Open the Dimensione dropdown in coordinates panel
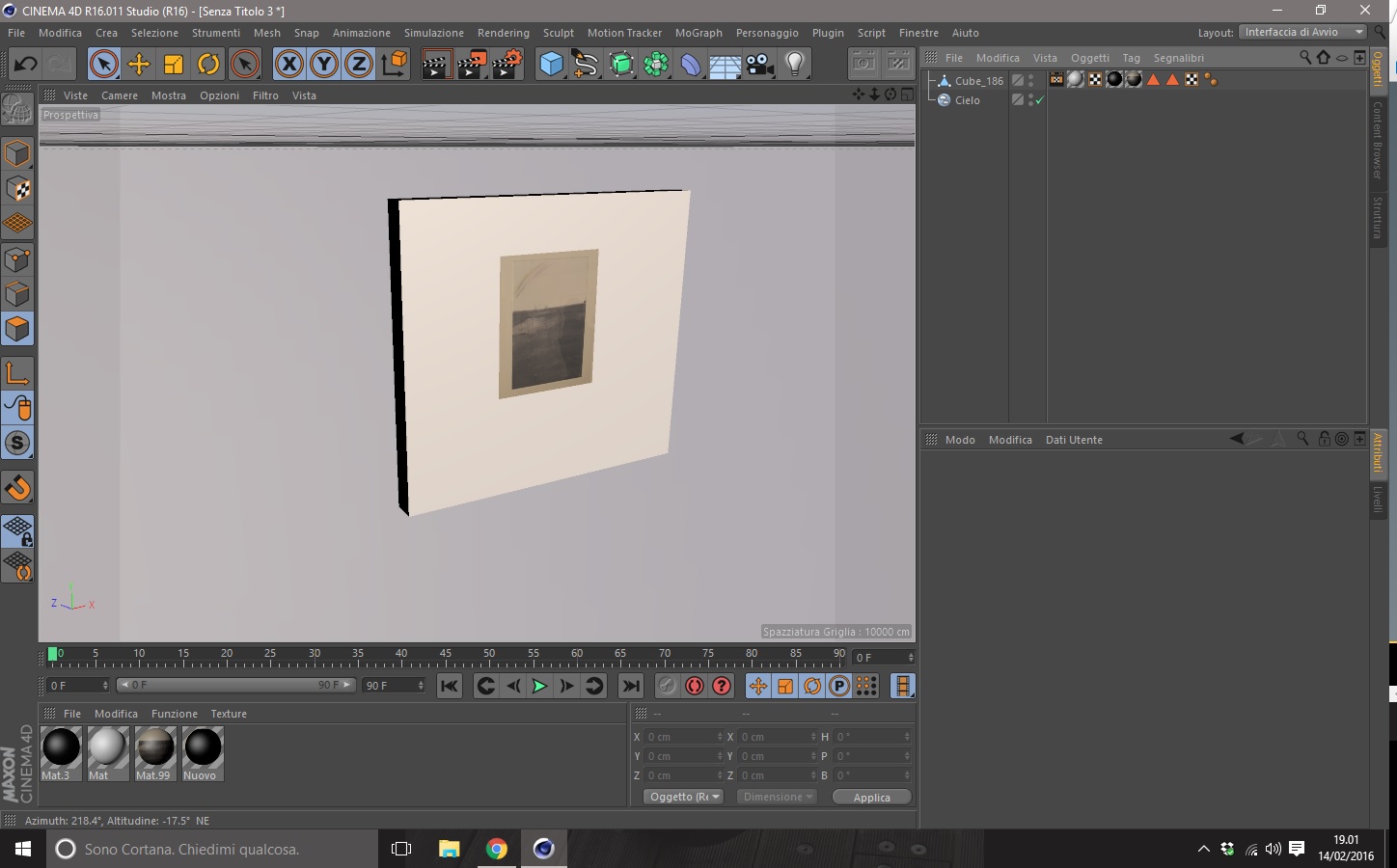 [x=777, y=797]
